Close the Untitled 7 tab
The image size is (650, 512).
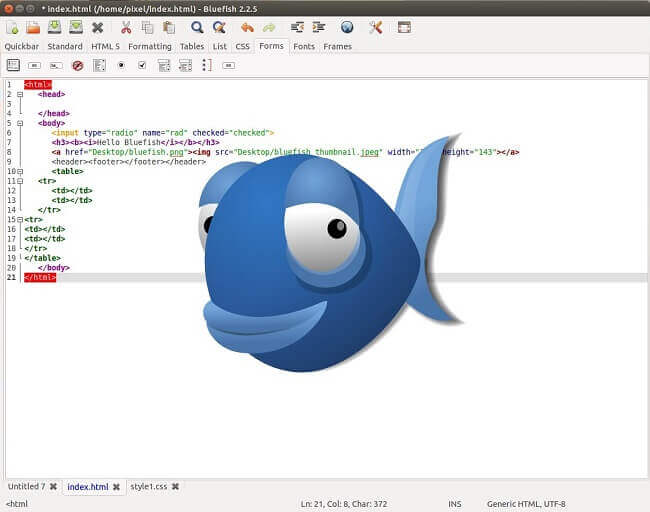[53, 487]
